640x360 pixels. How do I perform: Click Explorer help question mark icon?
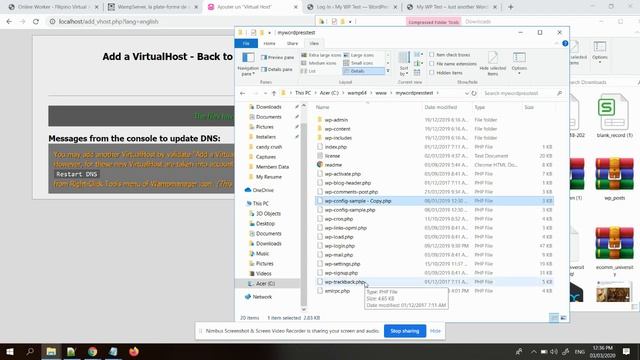coord(565,43)
